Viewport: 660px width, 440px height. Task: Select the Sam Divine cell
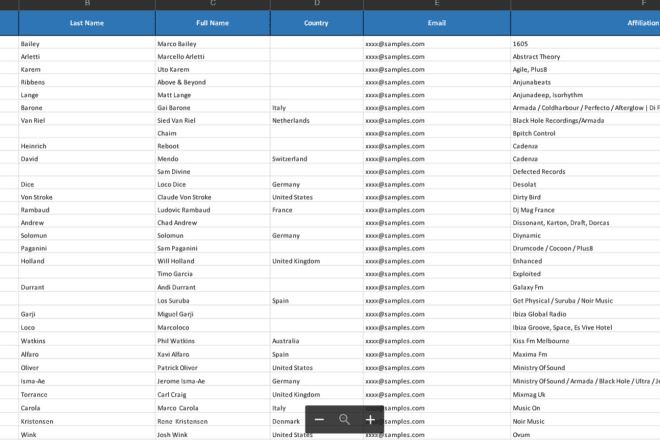tap(213, 171)
